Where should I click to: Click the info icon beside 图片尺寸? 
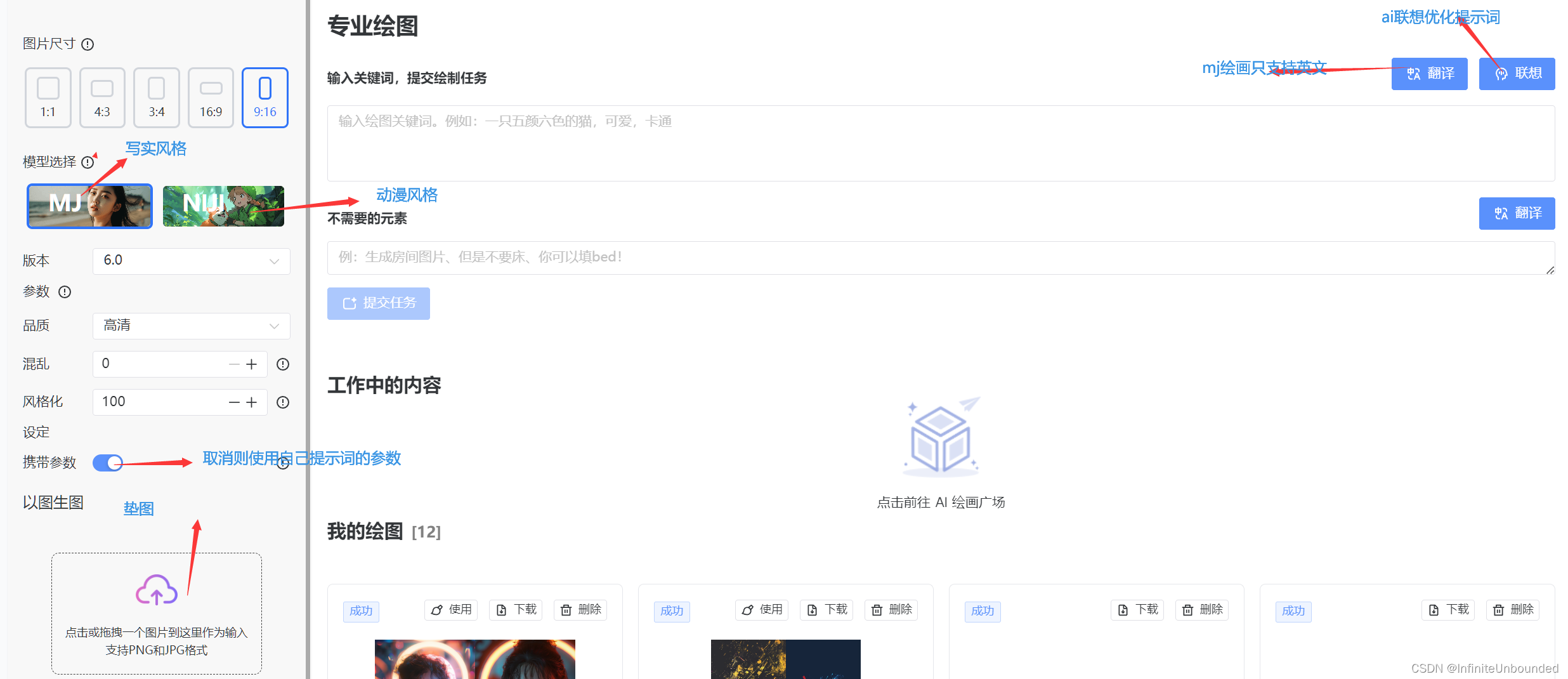point(88,44)
